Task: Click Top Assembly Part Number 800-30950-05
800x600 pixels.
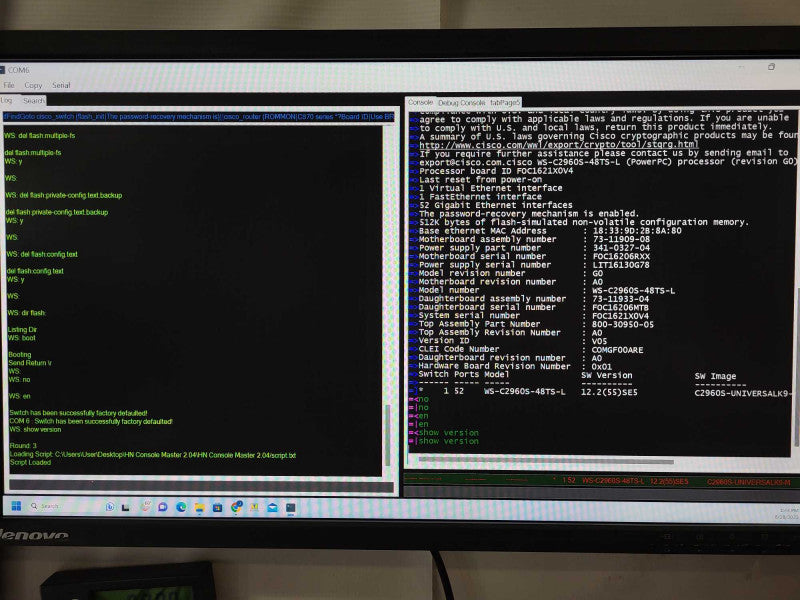Action: tap(622, 324)
